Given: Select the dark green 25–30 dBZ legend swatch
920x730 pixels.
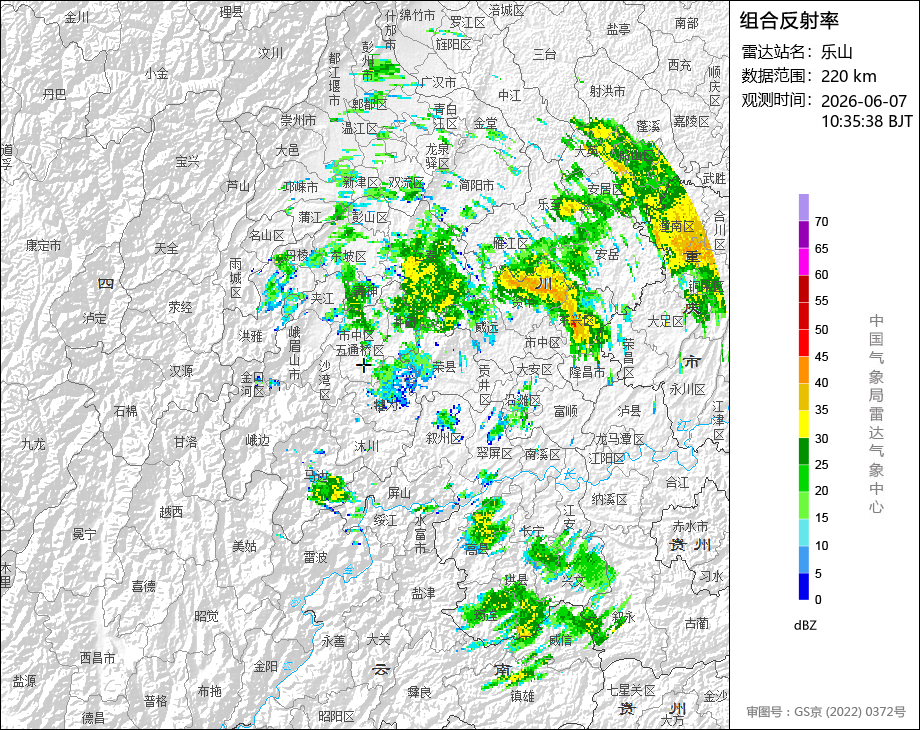Looking at the screenshot, I should [804, 451].
